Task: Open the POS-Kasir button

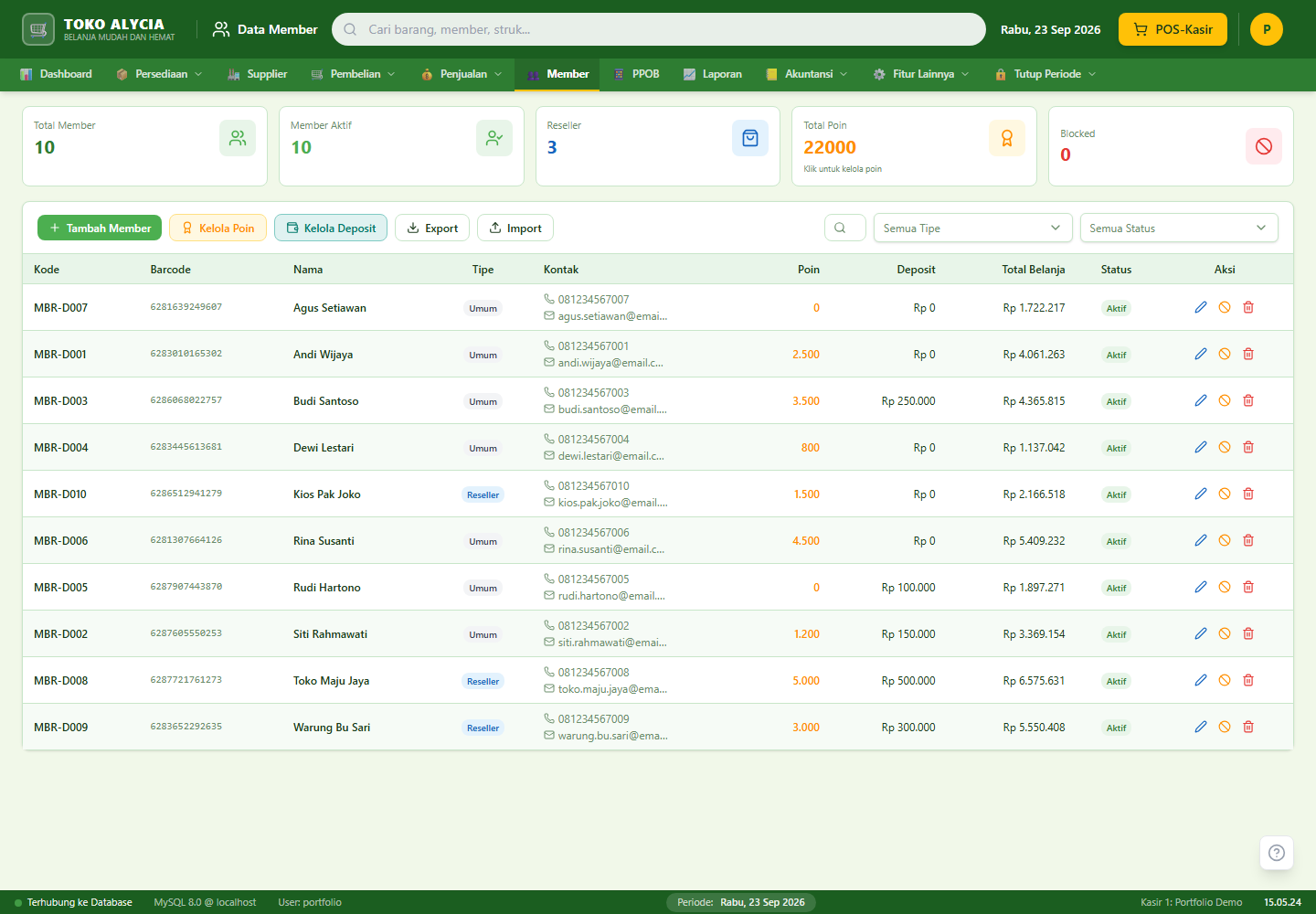Action: coord(1173,29)
